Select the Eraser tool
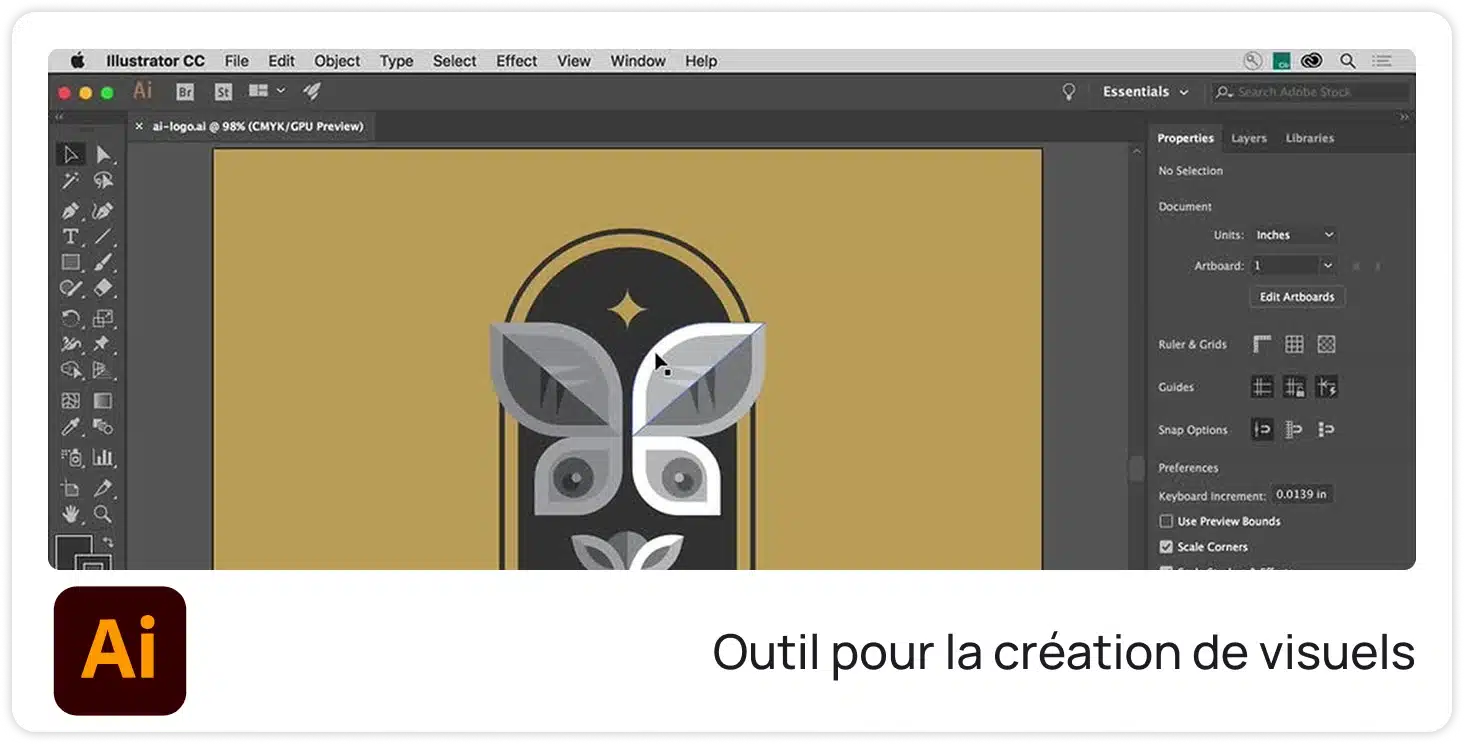The height and width of the screenshot is (744, 1464). (x=103, y=289)
